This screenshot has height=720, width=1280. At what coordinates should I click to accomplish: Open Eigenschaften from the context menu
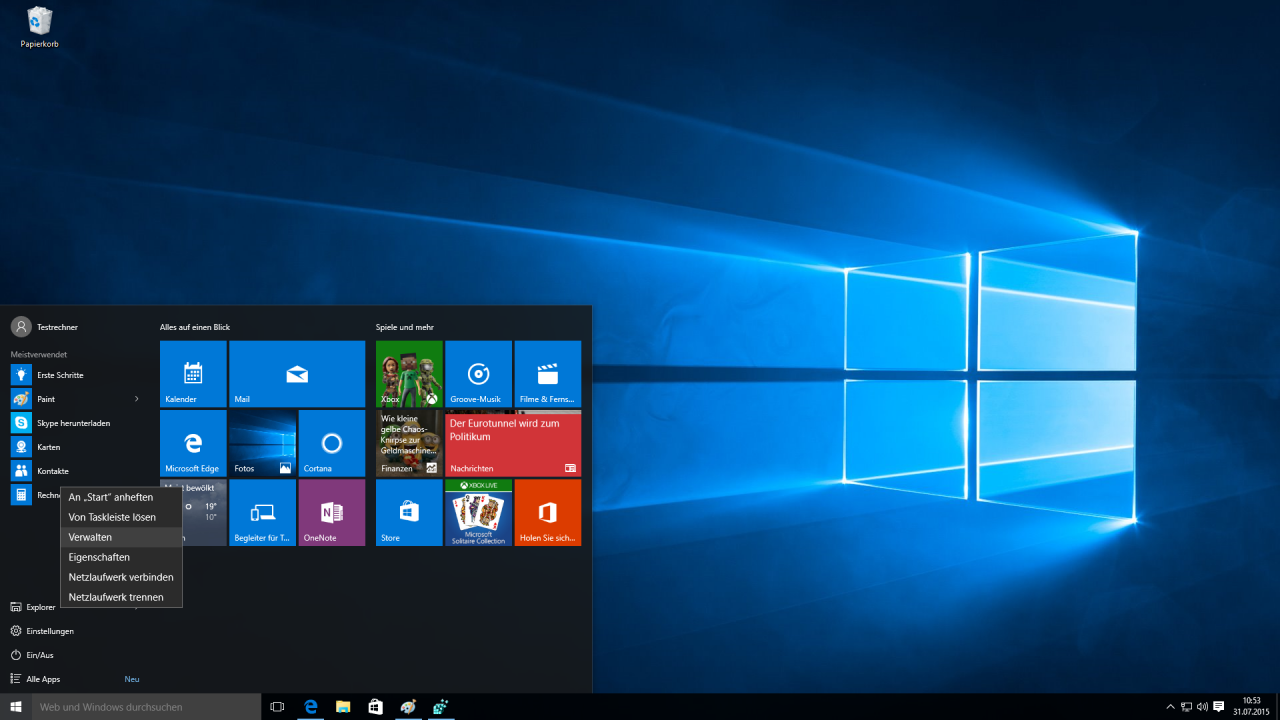click(x=122, y=557)
